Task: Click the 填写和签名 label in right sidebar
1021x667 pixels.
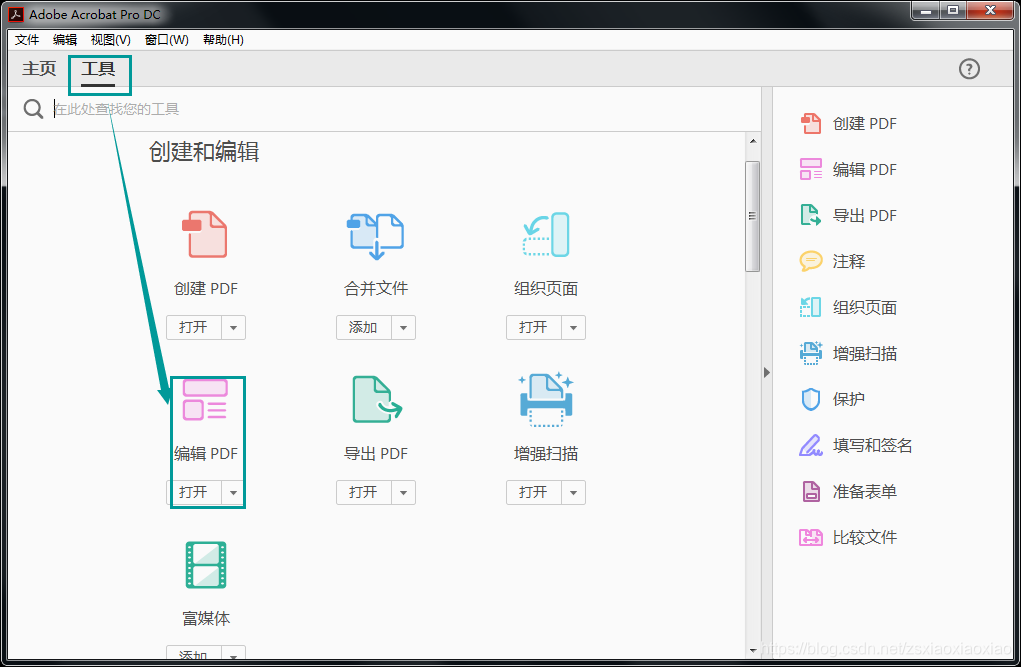Action: pos(873,446)
